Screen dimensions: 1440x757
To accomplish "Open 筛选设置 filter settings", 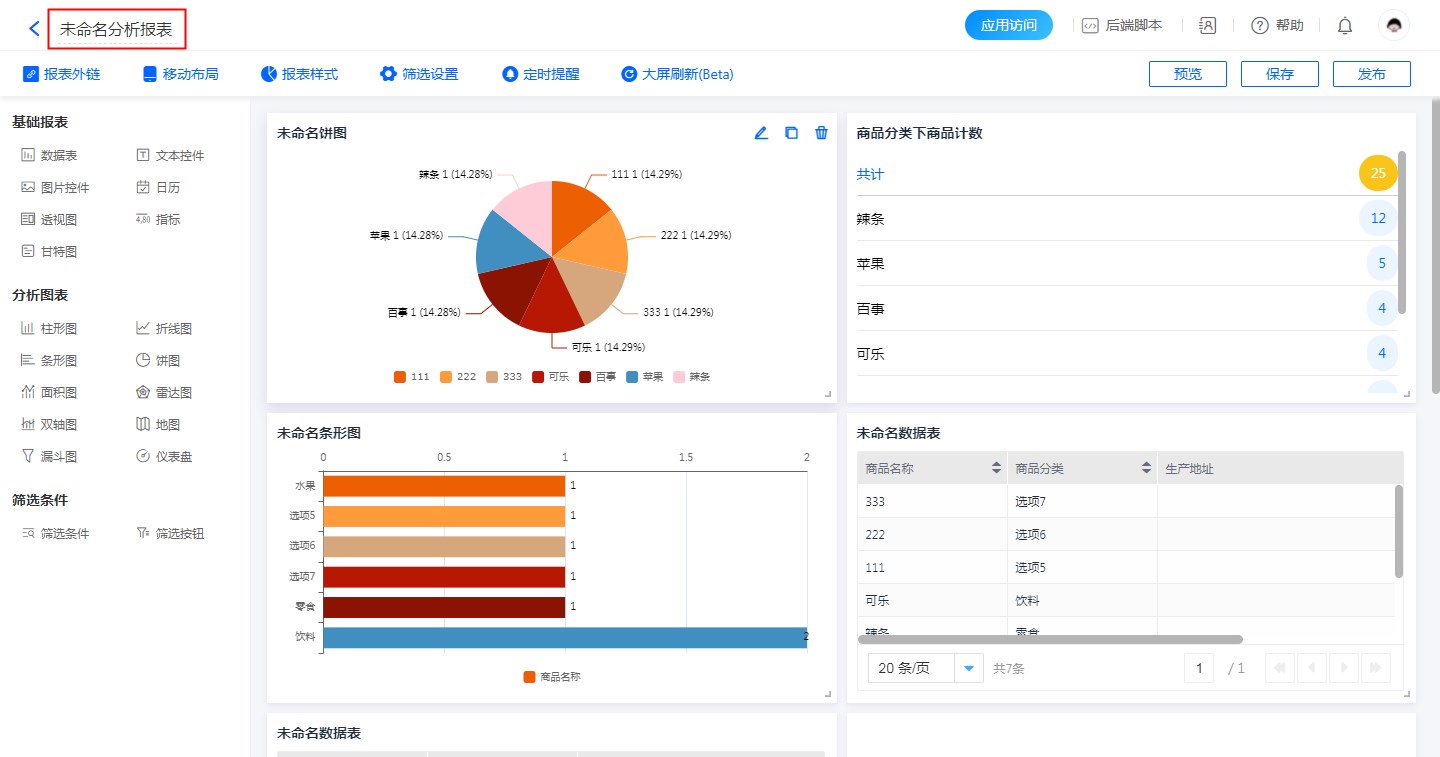I will tap(419, 74).
